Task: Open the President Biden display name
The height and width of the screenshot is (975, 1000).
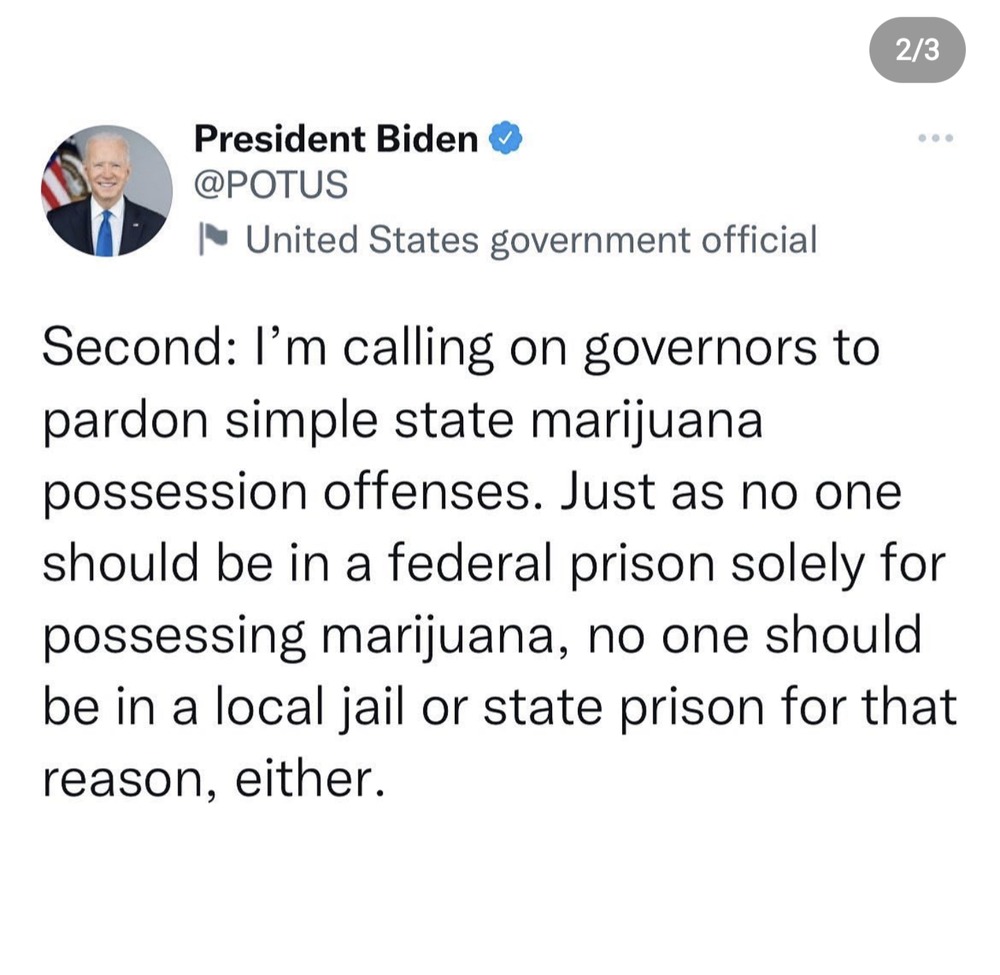Action: pyautogui.click(x=336, y=139)
